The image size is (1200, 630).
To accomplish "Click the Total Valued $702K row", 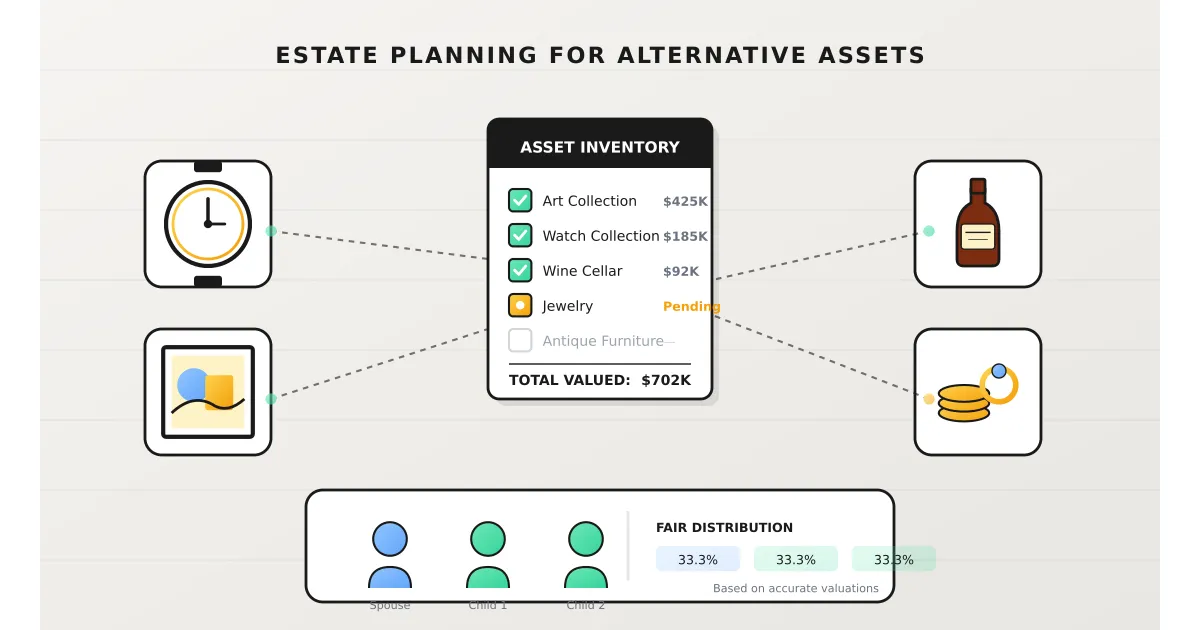I will tap(600, 380).
